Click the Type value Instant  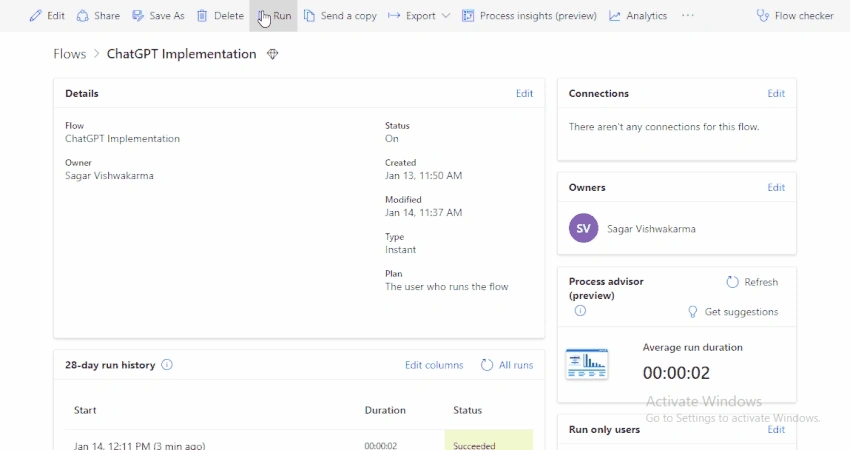(401, 249)
